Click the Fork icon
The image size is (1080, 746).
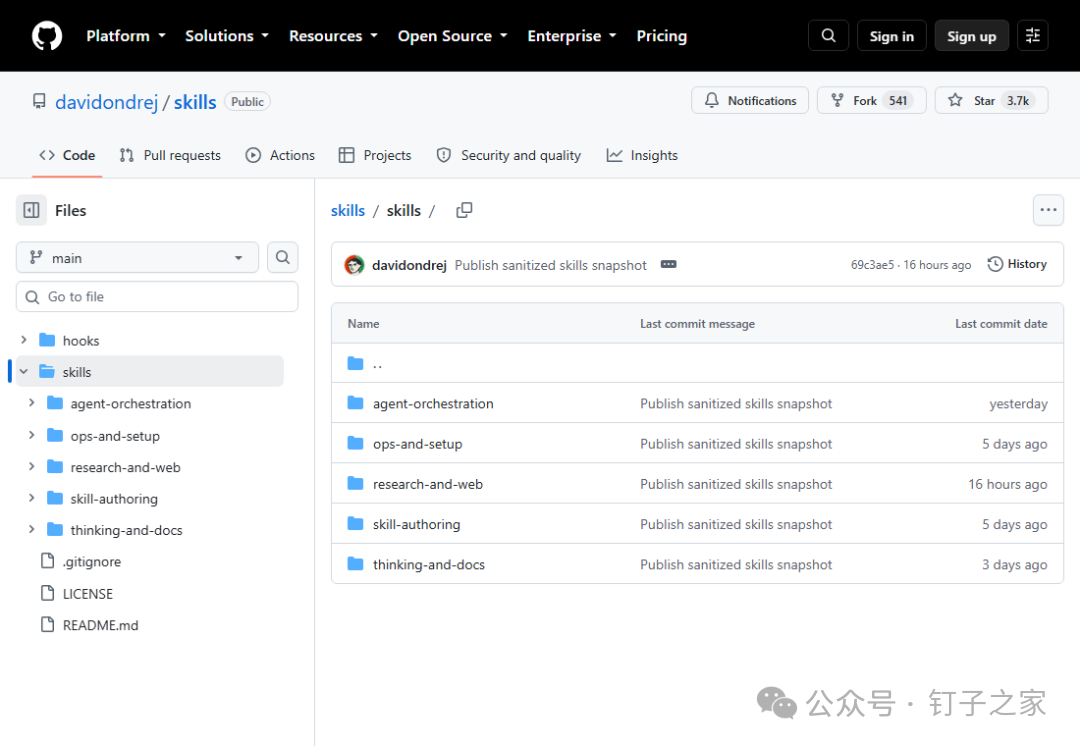pos(837,101)
